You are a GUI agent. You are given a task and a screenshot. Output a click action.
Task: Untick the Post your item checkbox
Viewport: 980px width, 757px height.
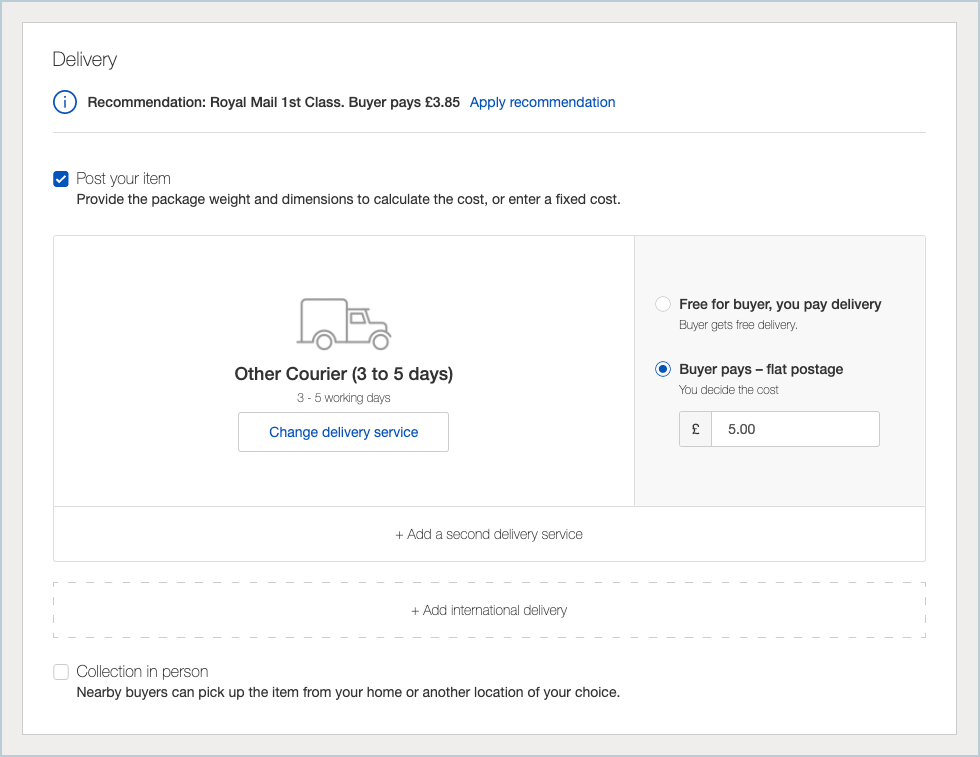click(62, 179)
